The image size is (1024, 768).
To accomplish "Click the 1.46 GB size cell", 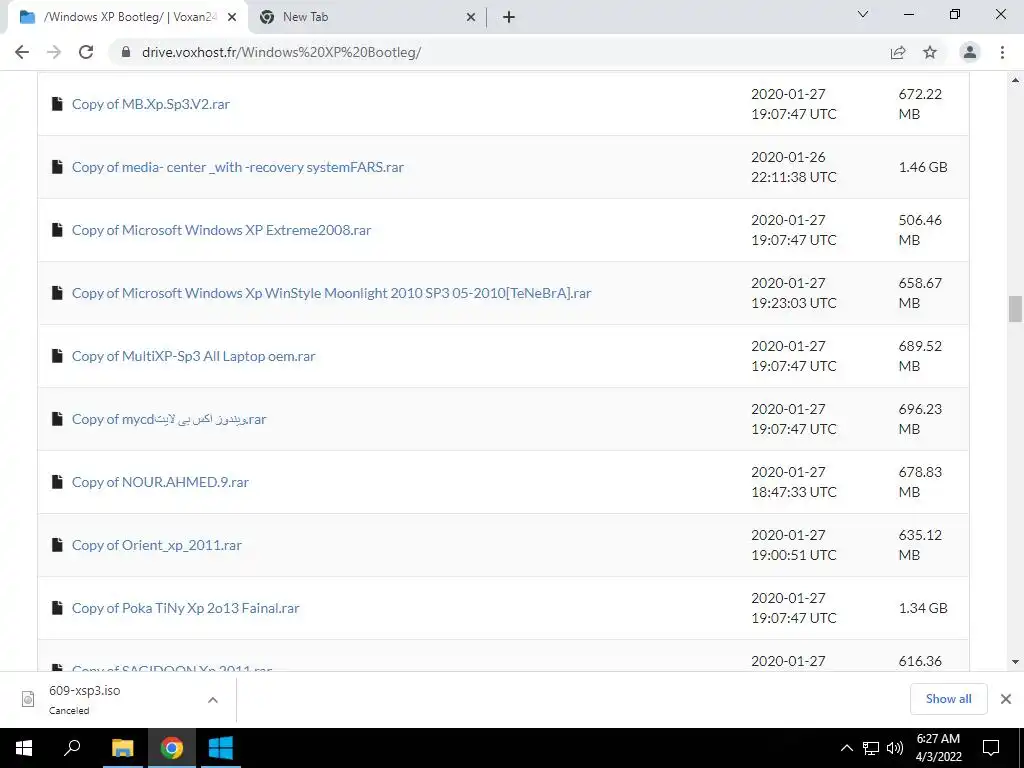I will [x=923, y=167].
